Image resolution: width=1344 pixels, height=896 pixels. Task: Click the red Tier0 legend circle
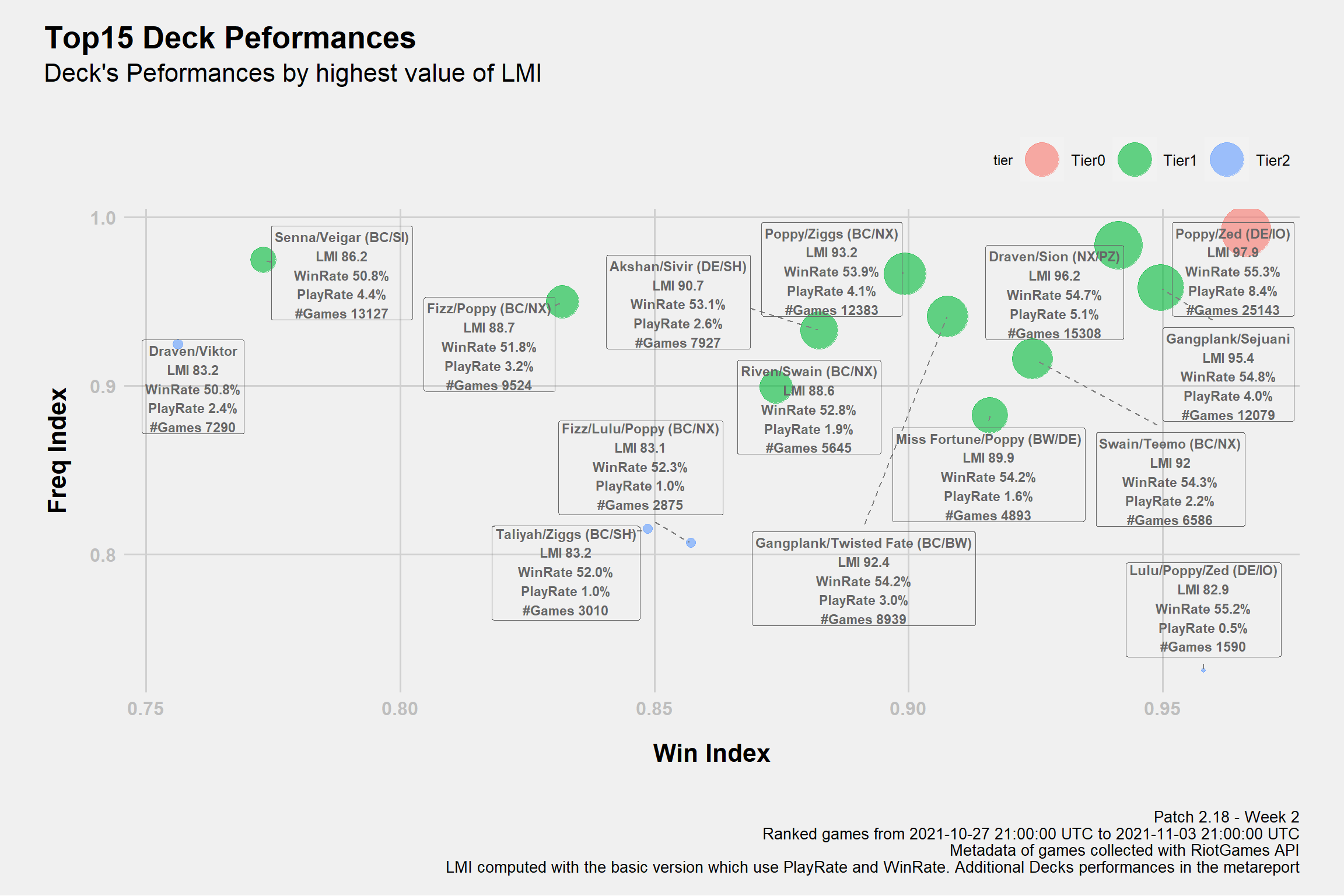[1041, 160]
